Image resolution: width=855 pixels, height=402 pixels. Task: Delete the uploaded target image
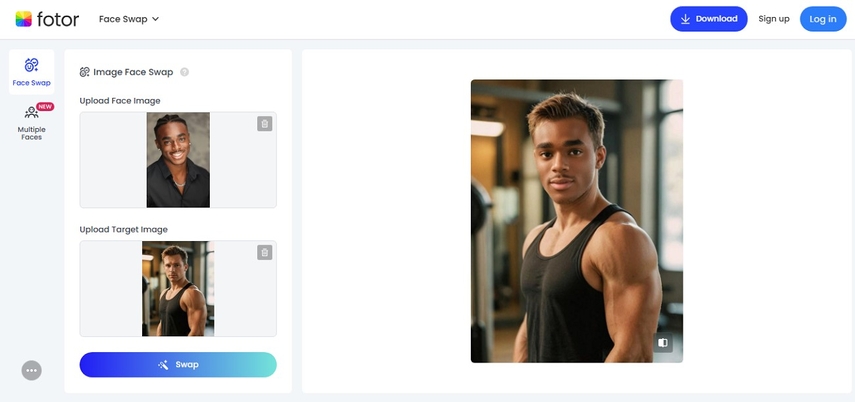(264, 253)
